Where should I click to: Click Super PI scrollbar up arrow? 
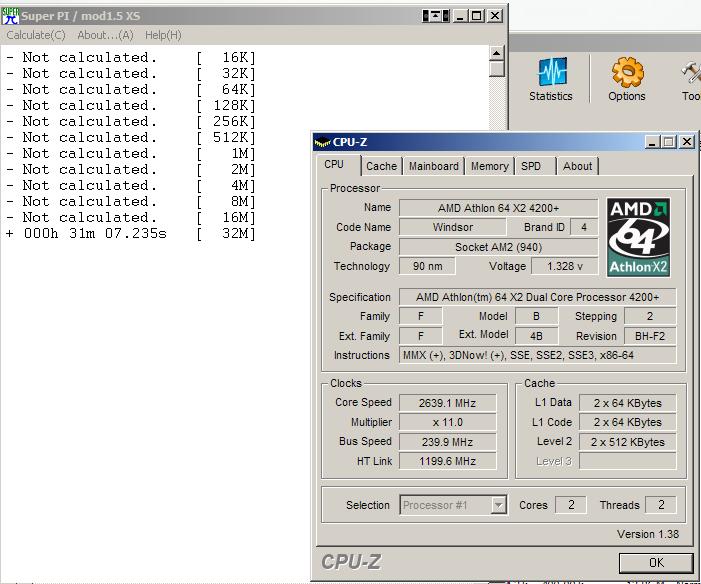coord(497,53)
